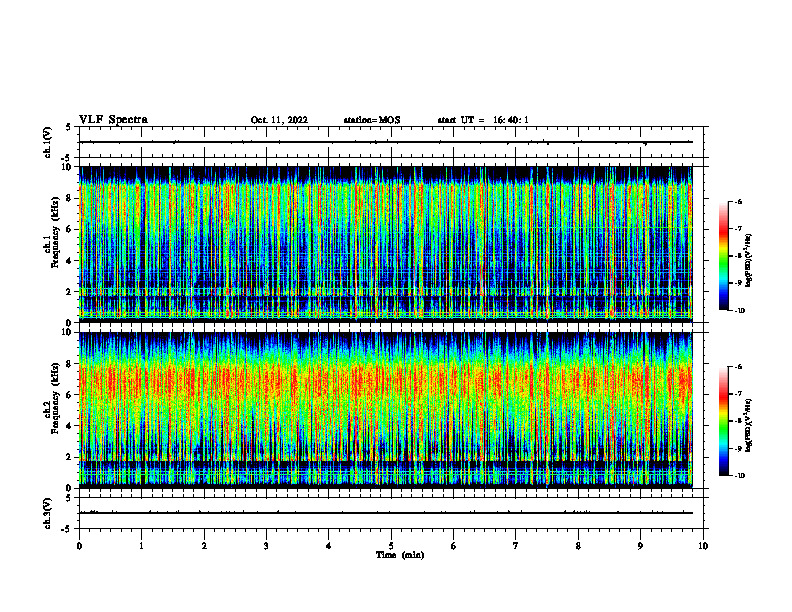Click the "6" minute tick on time axis
792x612 pixels.
click(454, 546)
